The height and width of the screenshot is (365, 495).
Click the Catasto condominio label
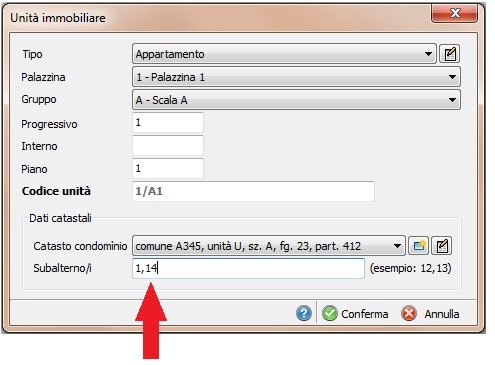80,246
